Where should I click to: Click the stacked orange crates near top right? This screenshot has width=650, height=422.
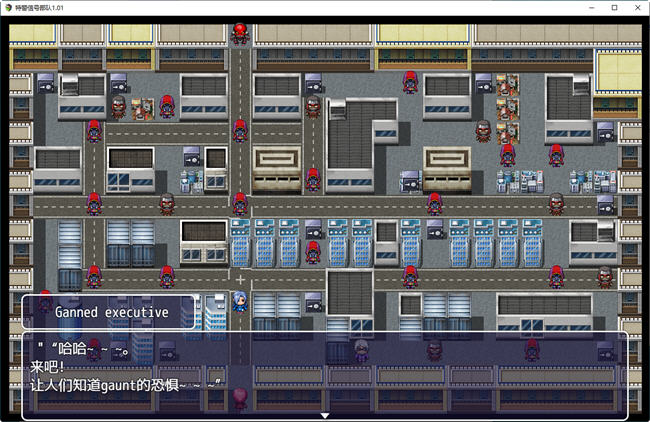(508, 104)
